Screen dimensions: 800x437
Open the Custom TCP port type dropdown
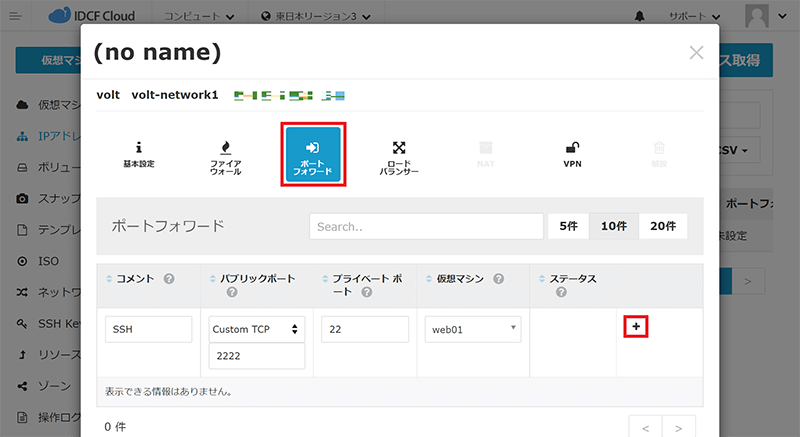(257, 329)
